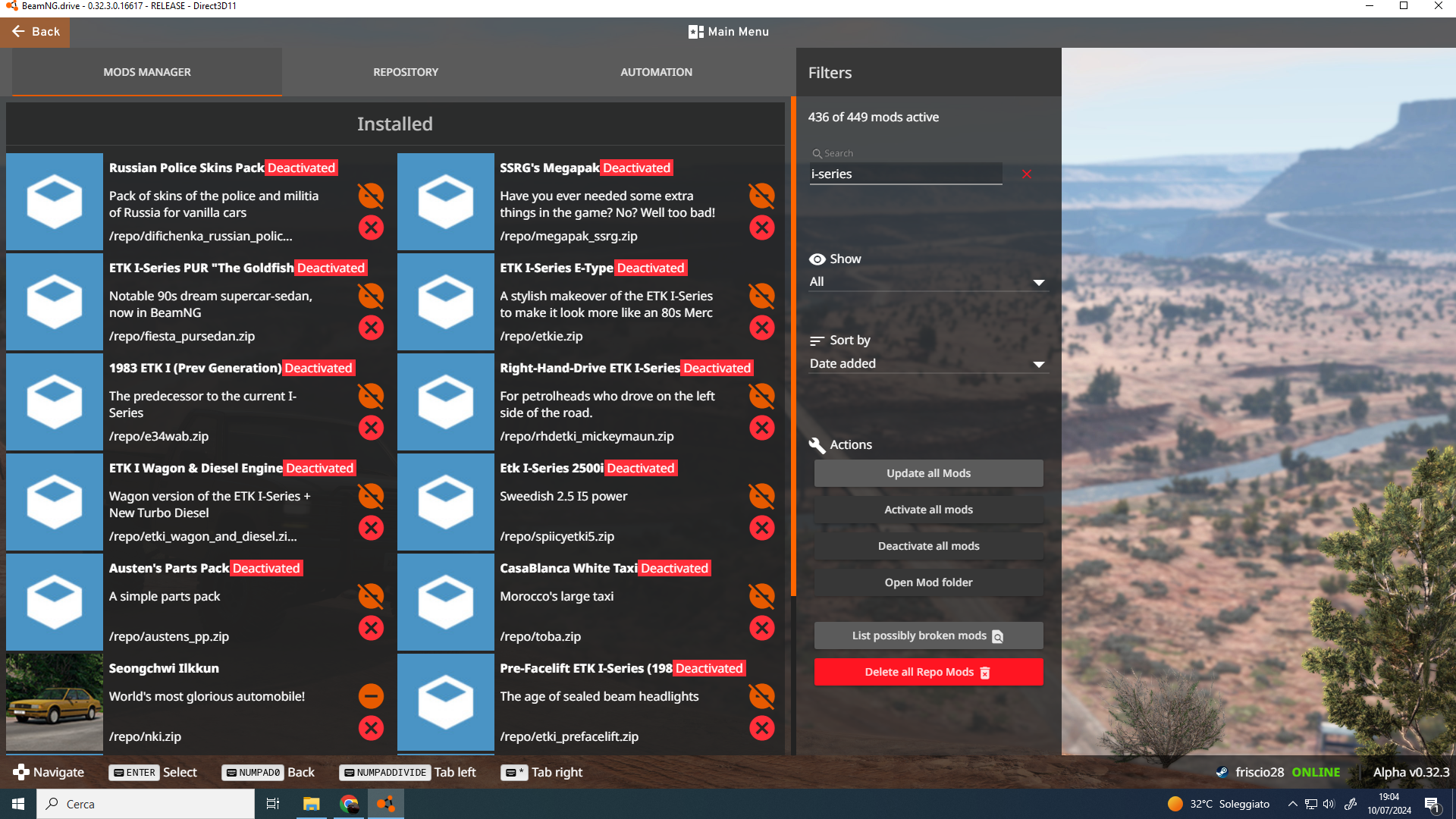Delete the Seongchwi Ilkkun mod

tap(371, 728)
